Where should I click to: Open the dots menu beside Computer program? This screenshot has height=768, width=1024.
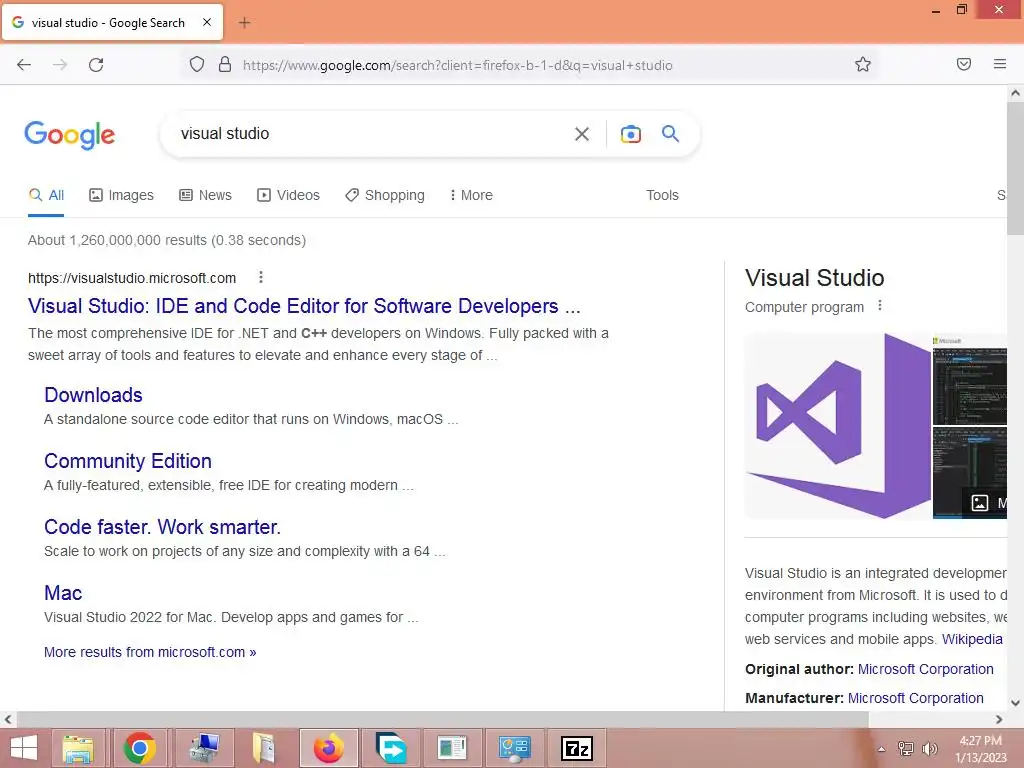coord(880,306)
